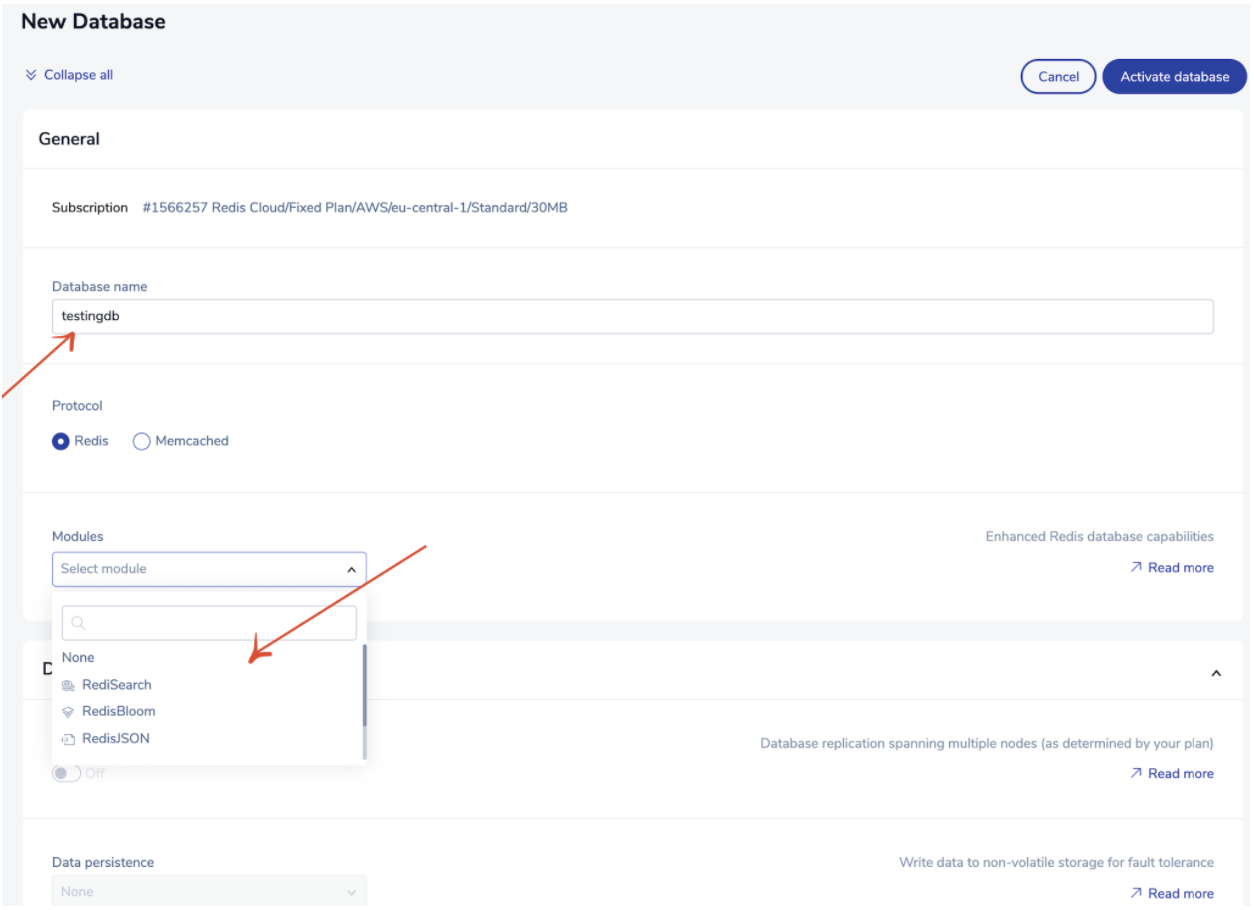Click the module search input box
1254x910 pixels.
pyautogui.click(x=209, y=623)
